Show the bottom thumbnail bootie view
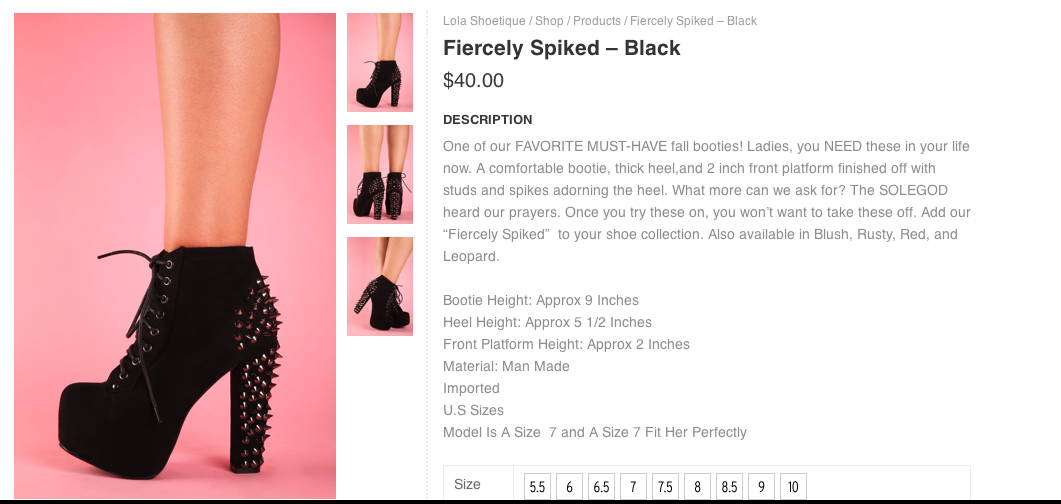 pos(380,286)
